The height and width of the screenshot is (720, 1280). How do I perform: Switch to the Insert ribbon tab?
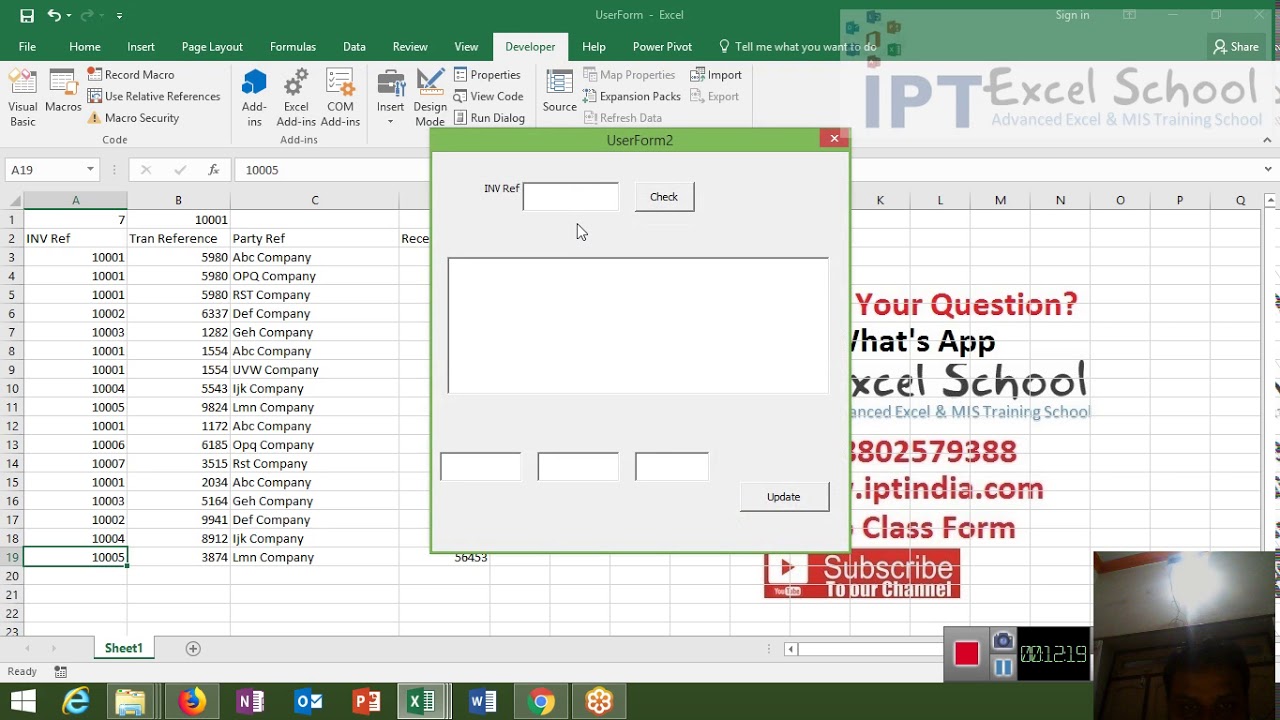(x=141, y=47)
